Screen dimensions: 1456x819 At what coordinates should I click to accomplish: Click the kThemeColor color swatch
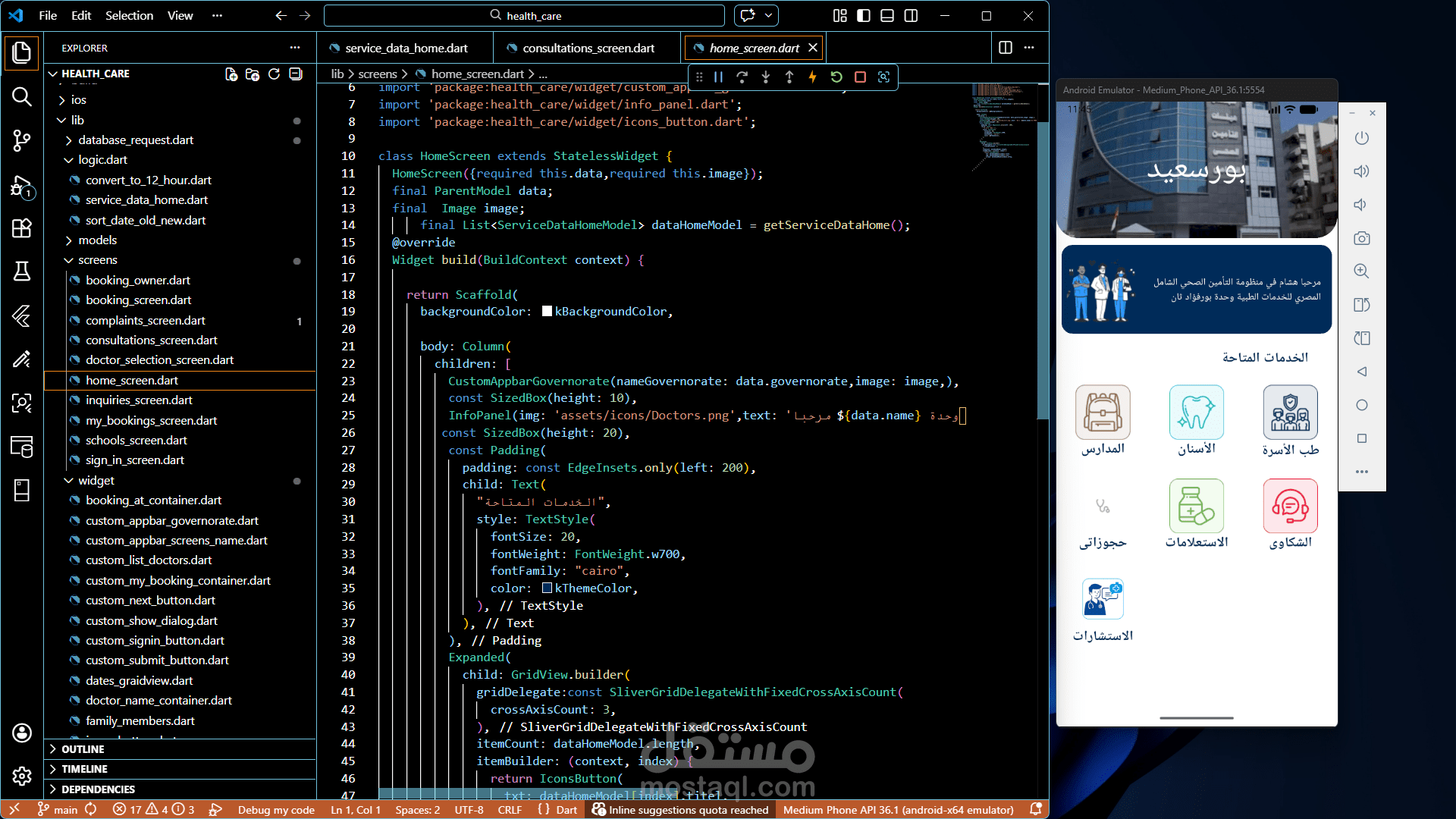pyautogui.click(x=547, y=588)
